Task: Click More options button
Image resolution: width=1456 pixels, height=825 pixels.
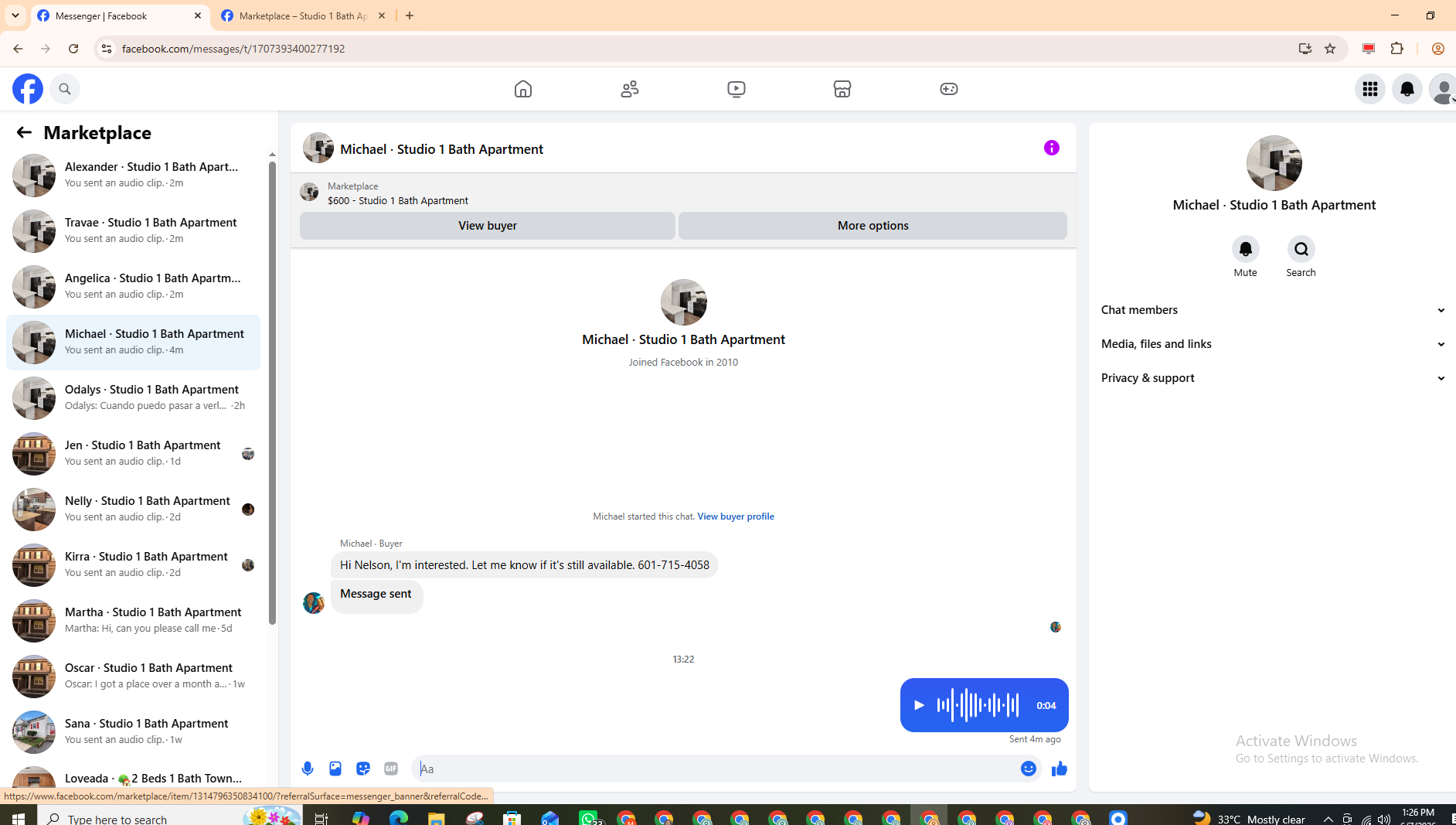Action: point(873,226)
